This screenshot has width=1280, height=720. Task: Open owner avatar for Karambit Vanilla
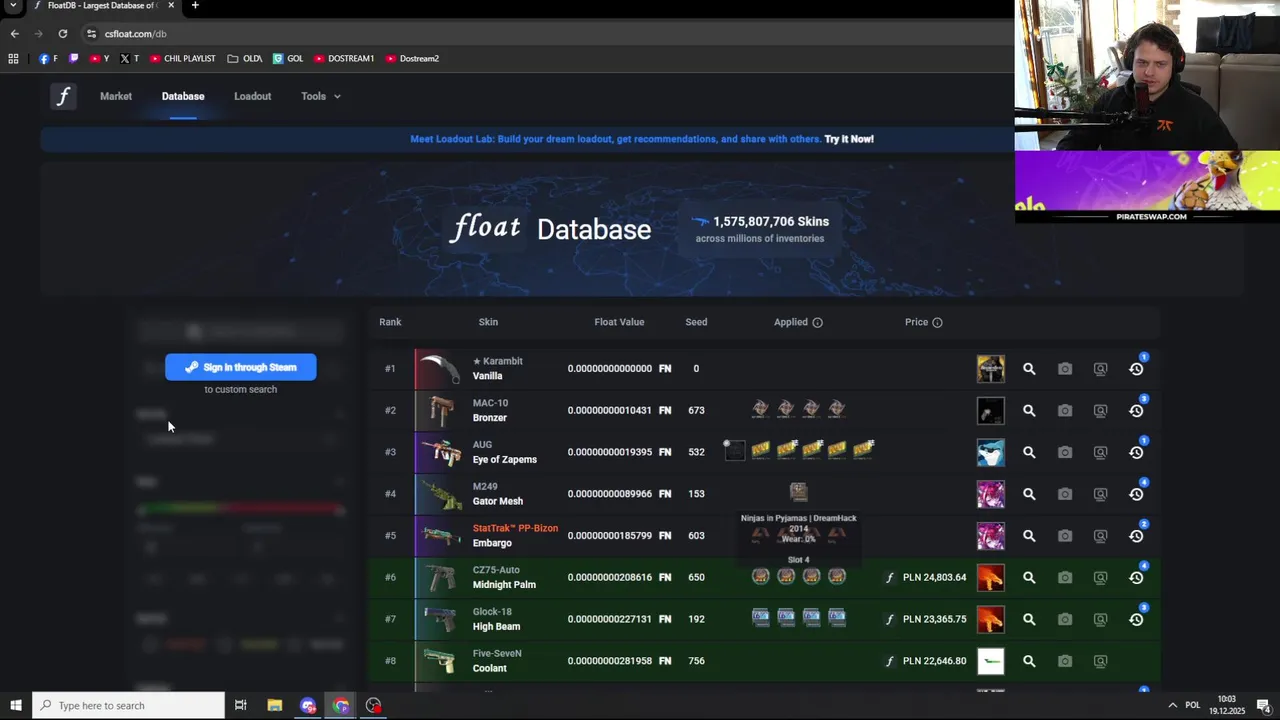991,369
